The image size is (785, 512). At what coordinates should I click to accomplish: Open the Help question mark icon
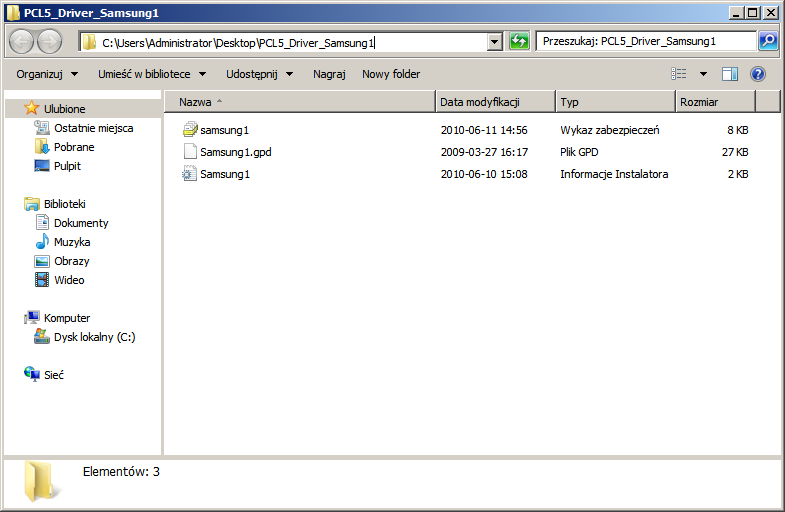(x=757, y=74)
